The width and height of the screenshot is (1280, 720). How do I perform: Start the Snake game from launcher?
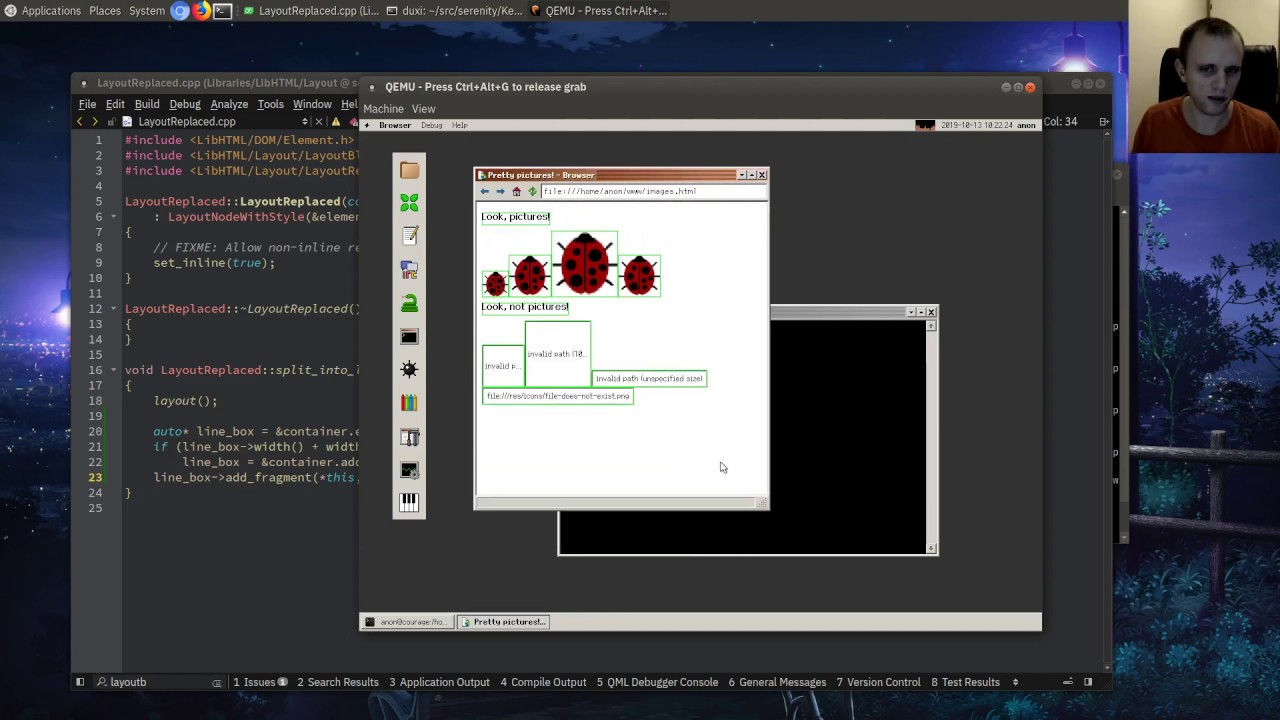pos(409,303)
